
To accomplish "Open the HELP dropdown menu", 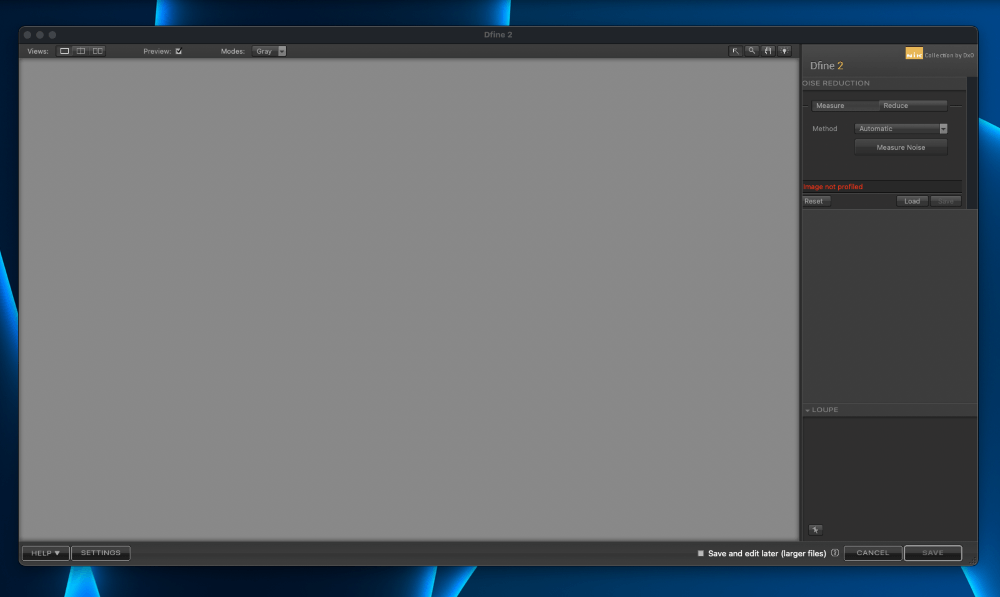I will coord(45,553).
